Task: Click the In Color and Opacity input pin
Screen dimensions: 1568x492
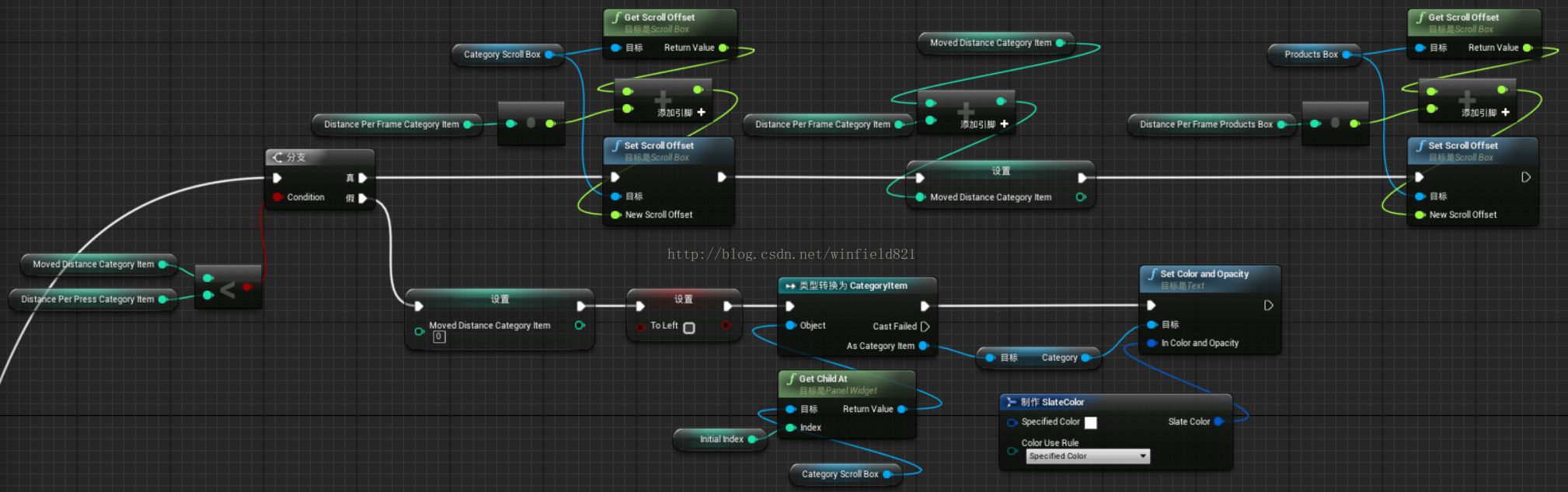Action: (x=1152, y=343)
